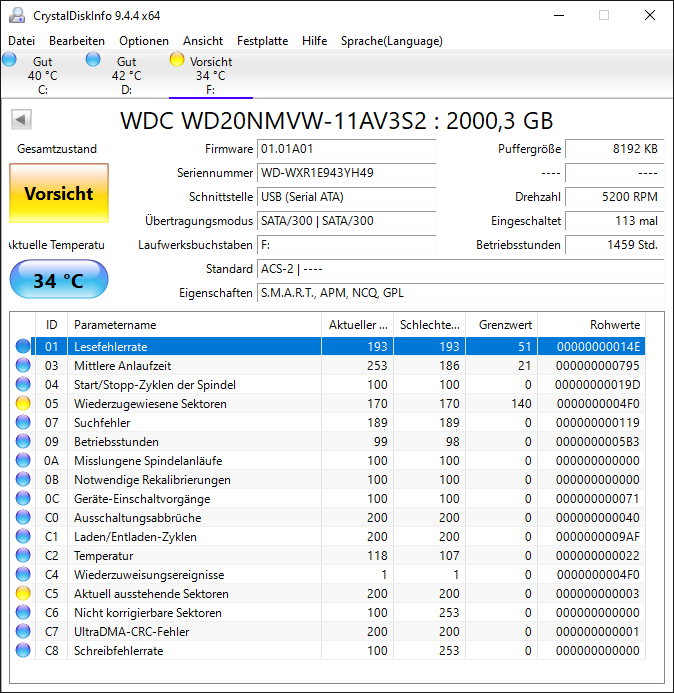Click yellow icon of Aktuell ausstehende Sektoren row

pos(23,593)
